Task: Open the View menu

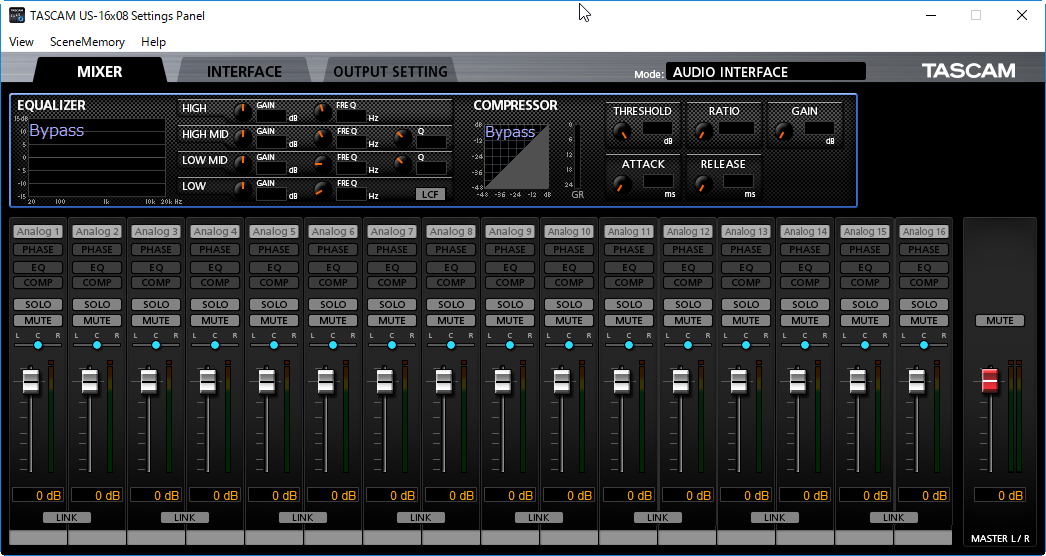Action: [21, 42]
